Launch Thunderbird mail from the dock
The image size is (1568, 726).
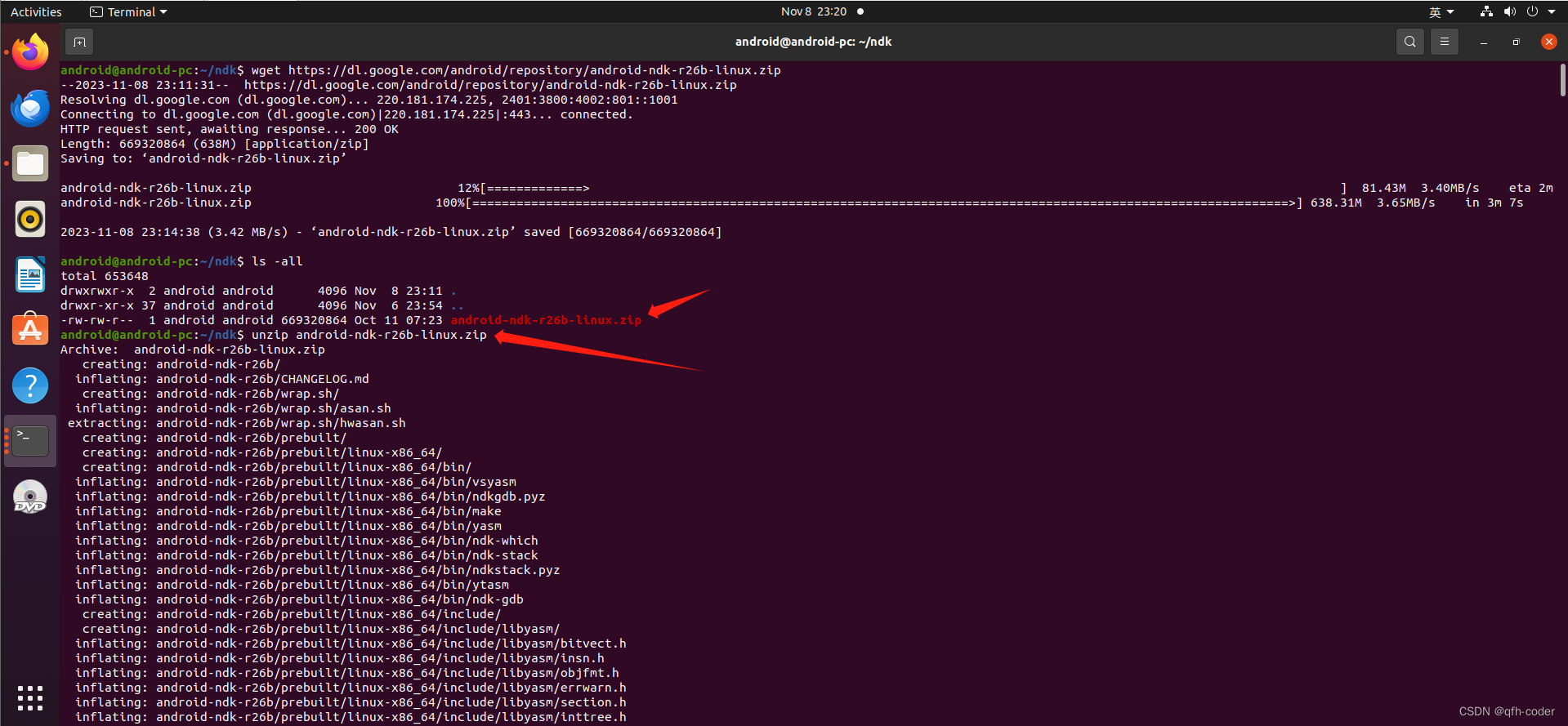pyautogui.click(x=30, y=108)
